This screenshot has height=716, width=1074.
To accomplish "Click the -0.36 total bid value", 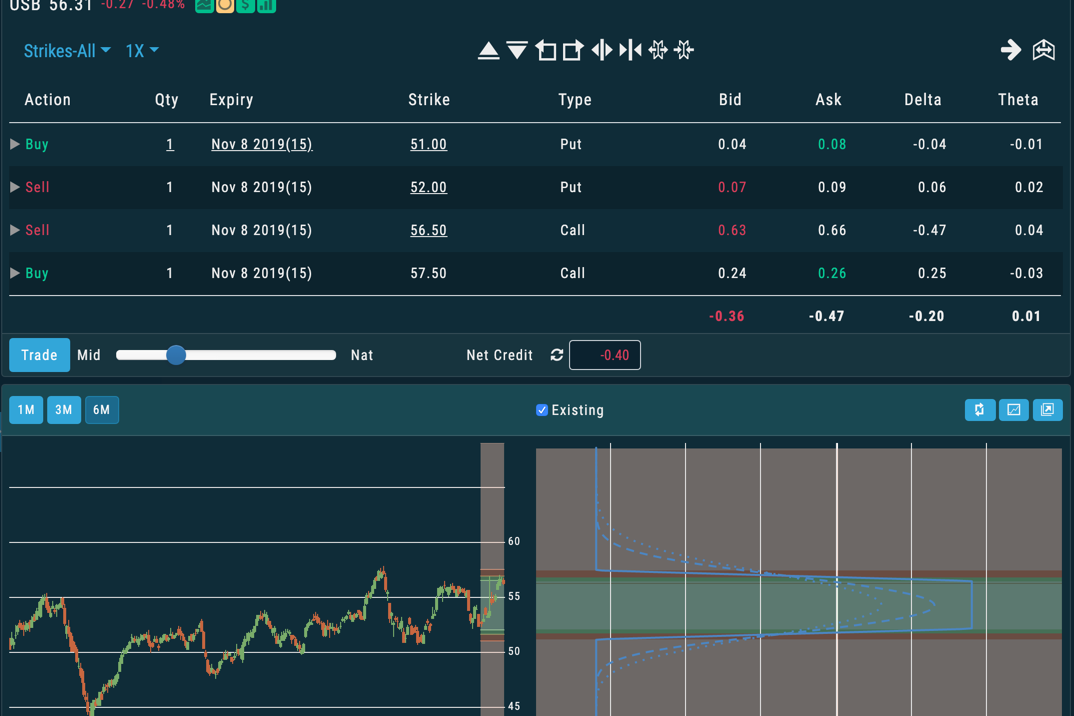I will tap(727, 316).
